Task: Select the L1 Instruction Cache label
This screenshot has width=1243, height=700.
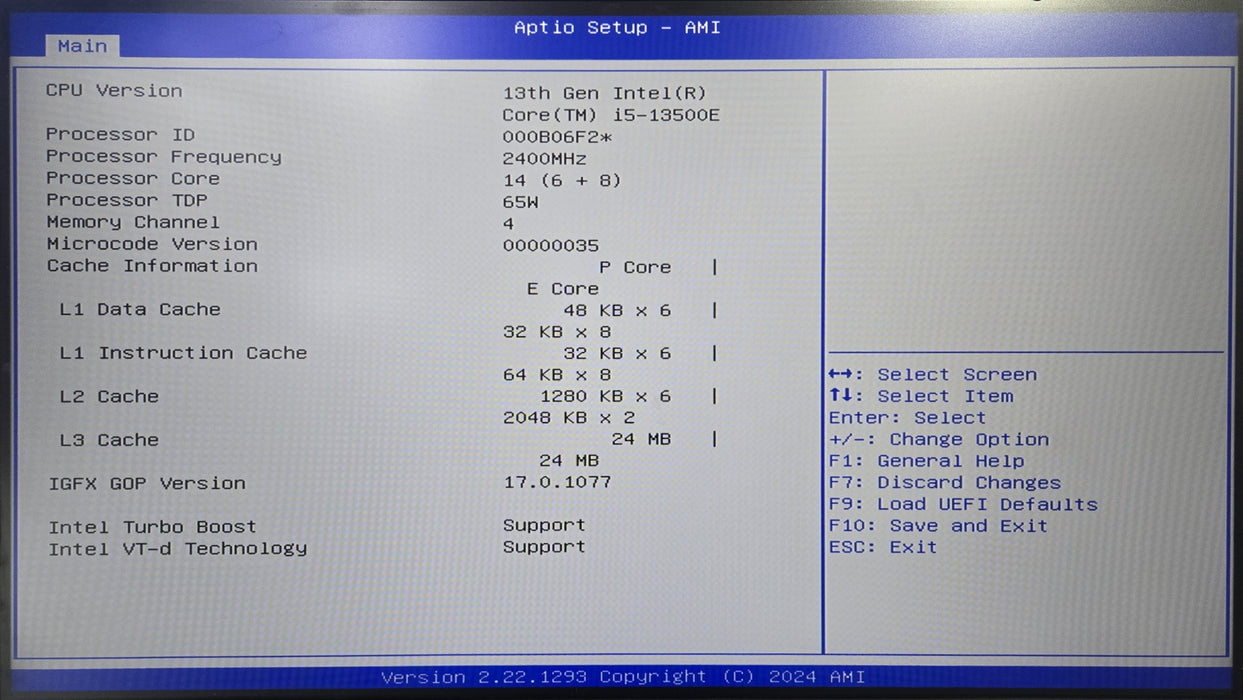Action: click(x=182, y=353)
